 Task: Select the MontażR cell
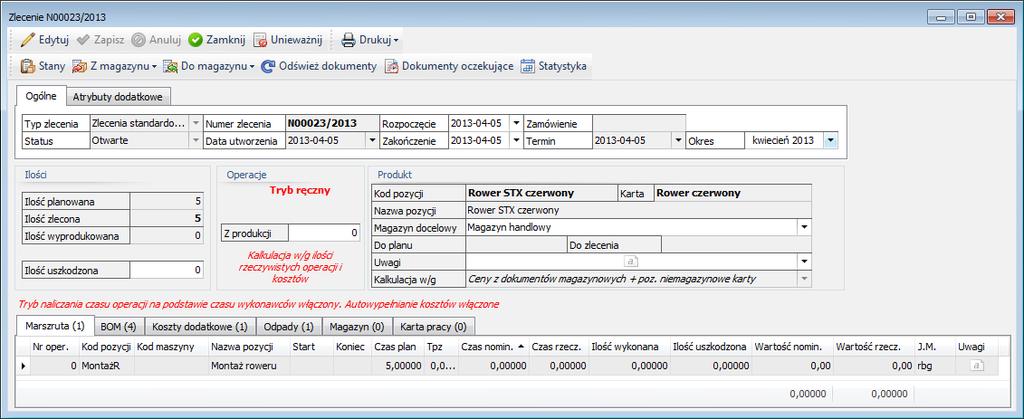pos(107,366)
